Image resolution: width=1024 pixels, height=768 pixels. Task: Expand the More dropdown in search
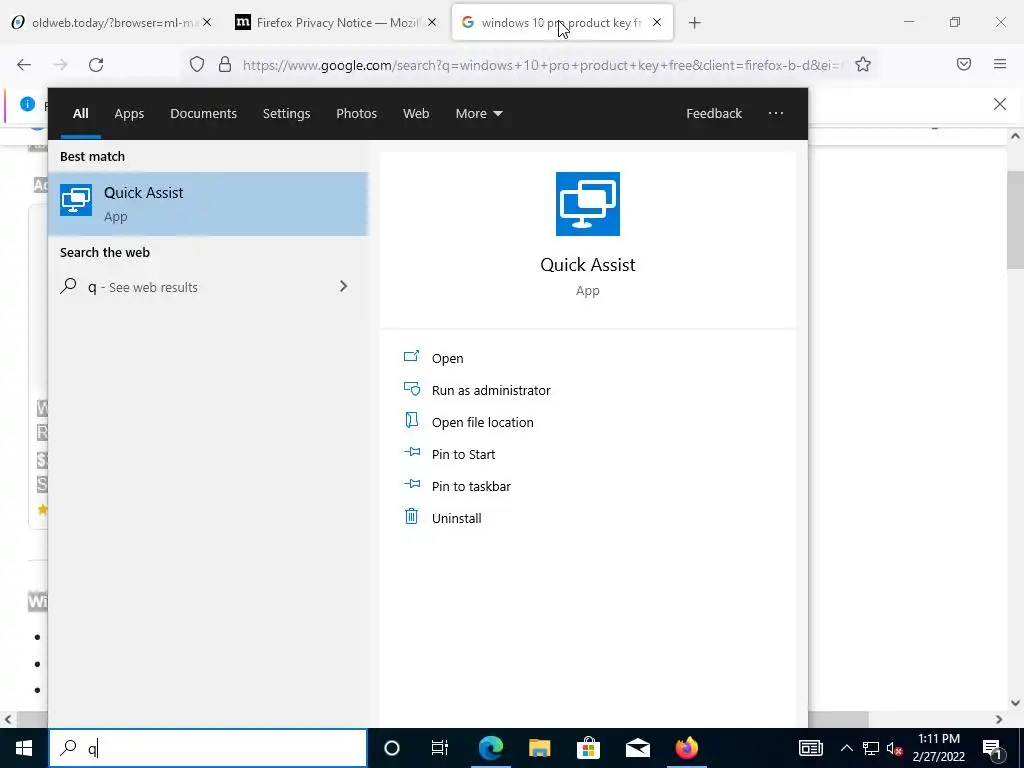(479, 113)
